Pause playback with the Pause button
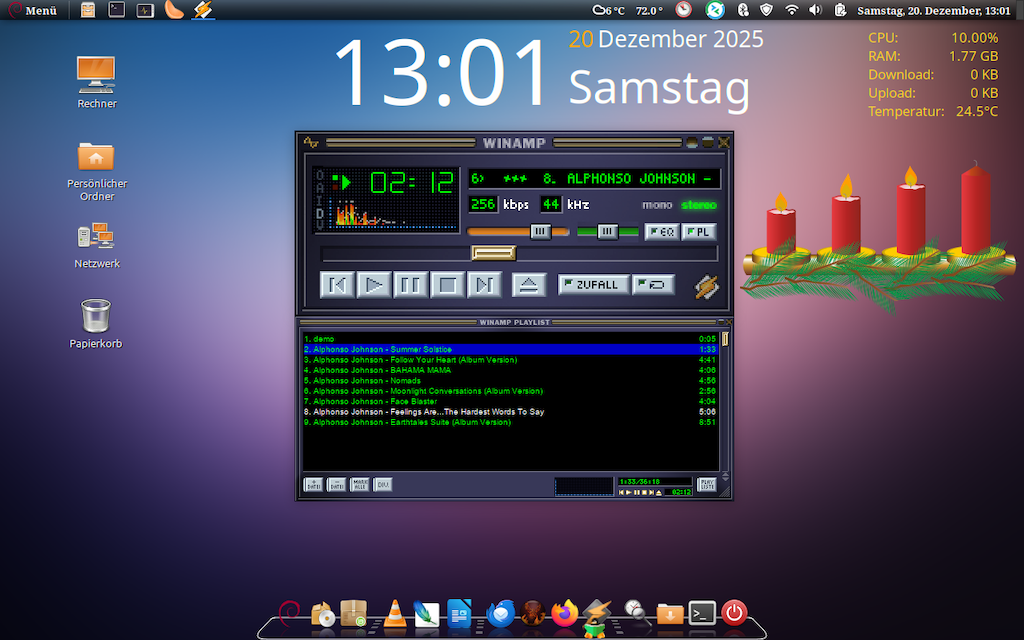 (410, 285)
